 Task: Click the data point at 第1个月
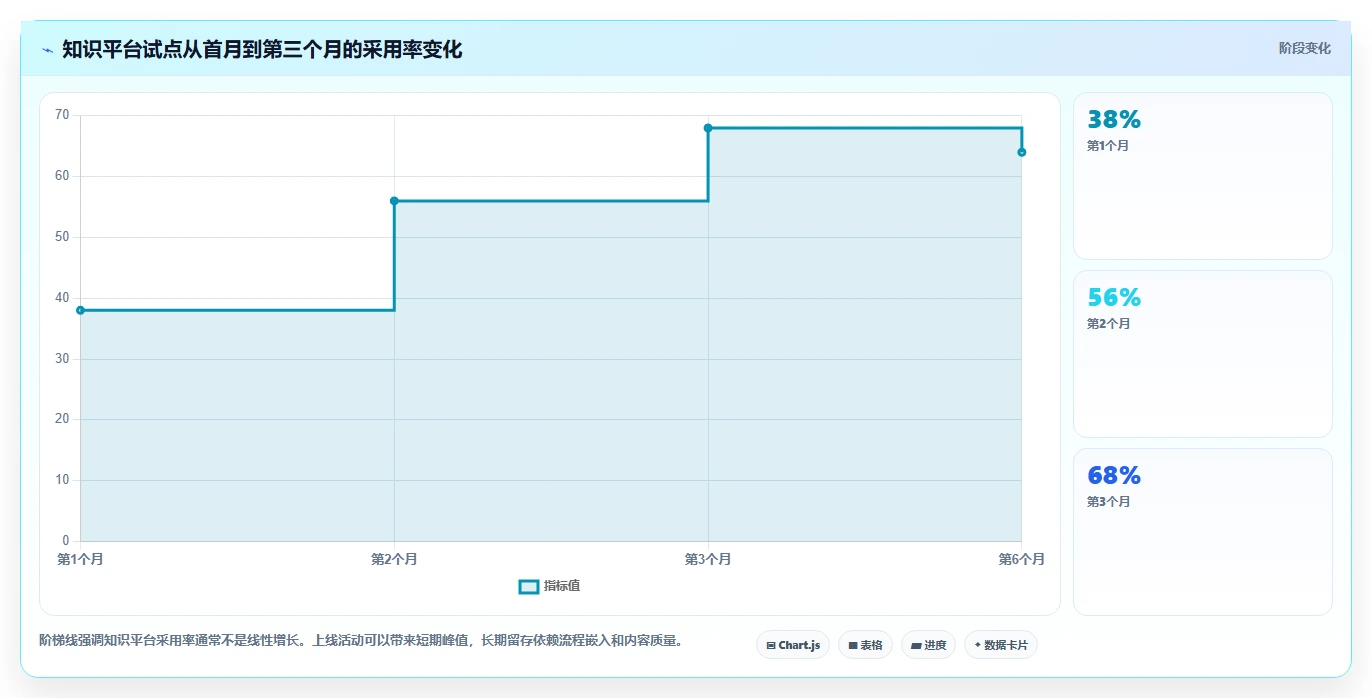[x=81, y=310]
